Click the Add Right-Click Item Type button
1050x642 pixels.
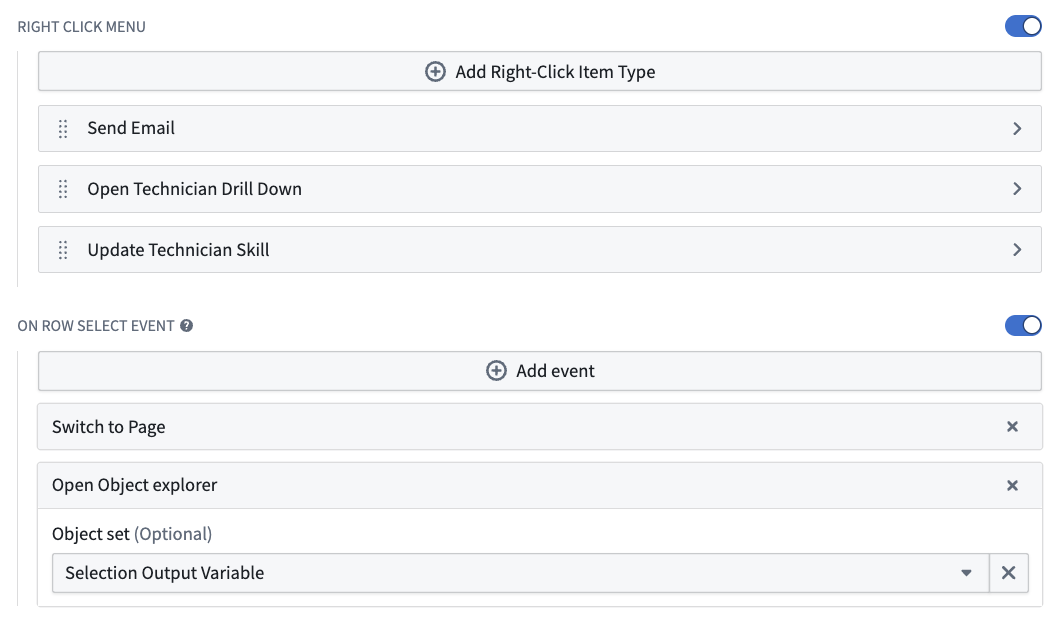(x=540, y=72)
